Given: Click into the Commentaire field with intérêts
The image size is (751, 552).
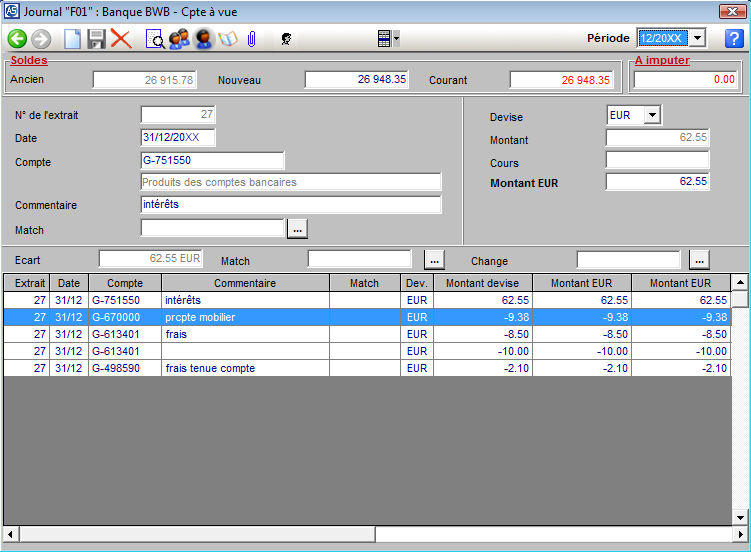Looking at the screenshot, I should click(290, 204).
